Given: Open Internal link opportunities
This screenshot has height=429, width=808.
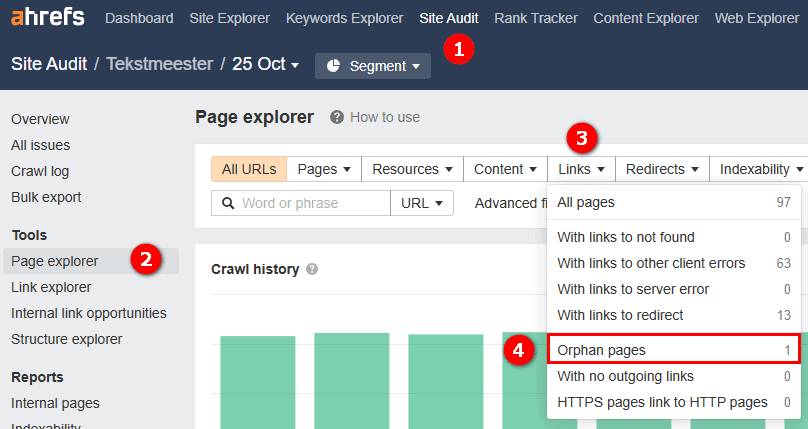Looking at the screenshot, I should 89,313.
